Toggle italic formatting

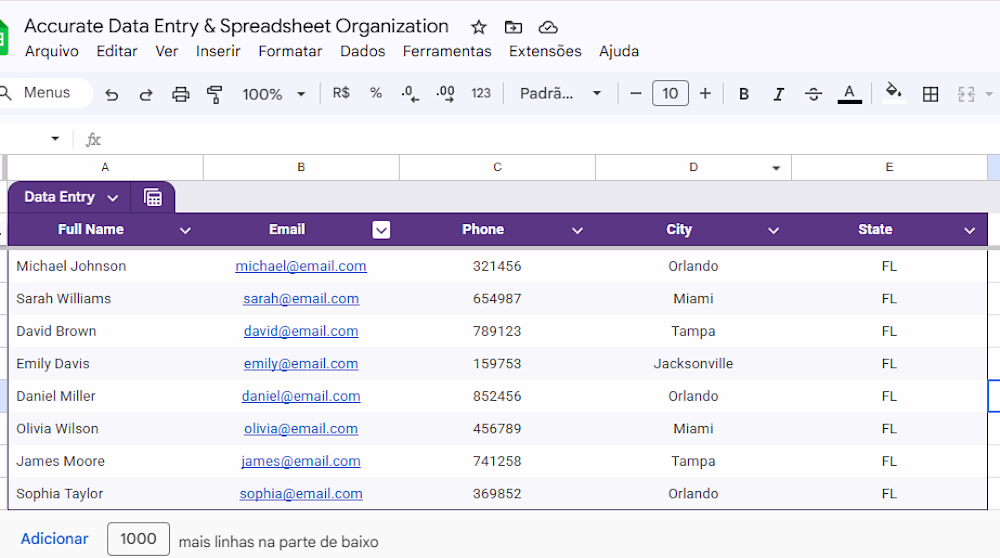coord(778,94)
